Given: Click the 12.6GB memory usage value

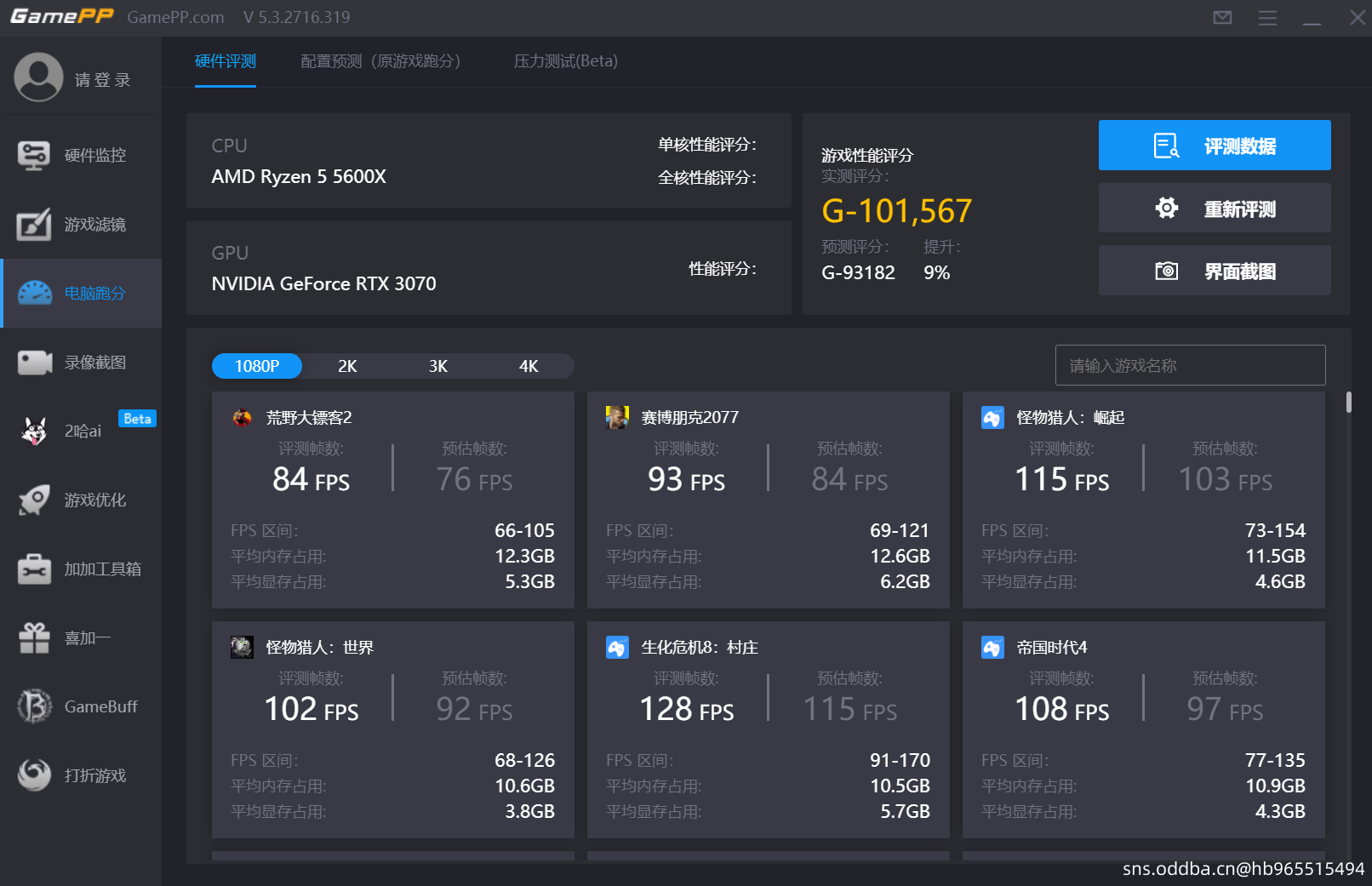Looking at the screenshot, I should 900,557.
